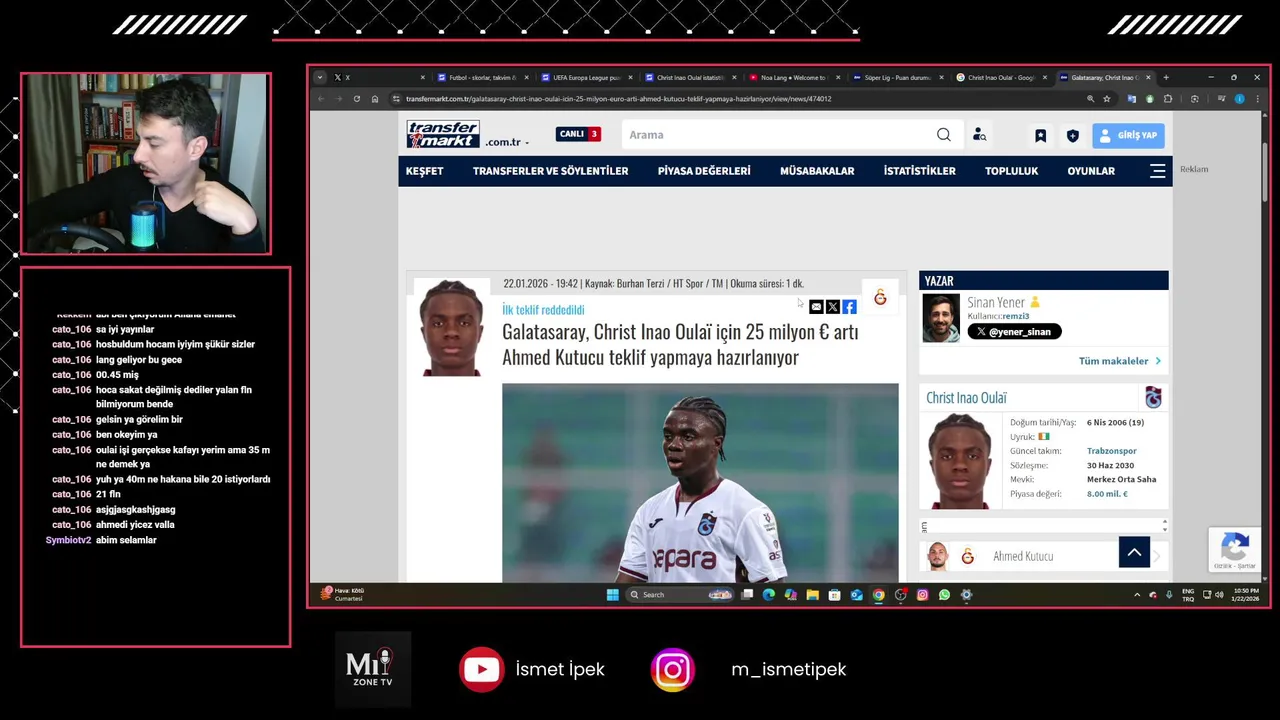This screenshot has height=720, width=1280.
Task: Click the 8.00 mil. € market value
Action: (x=1107, y=494)
